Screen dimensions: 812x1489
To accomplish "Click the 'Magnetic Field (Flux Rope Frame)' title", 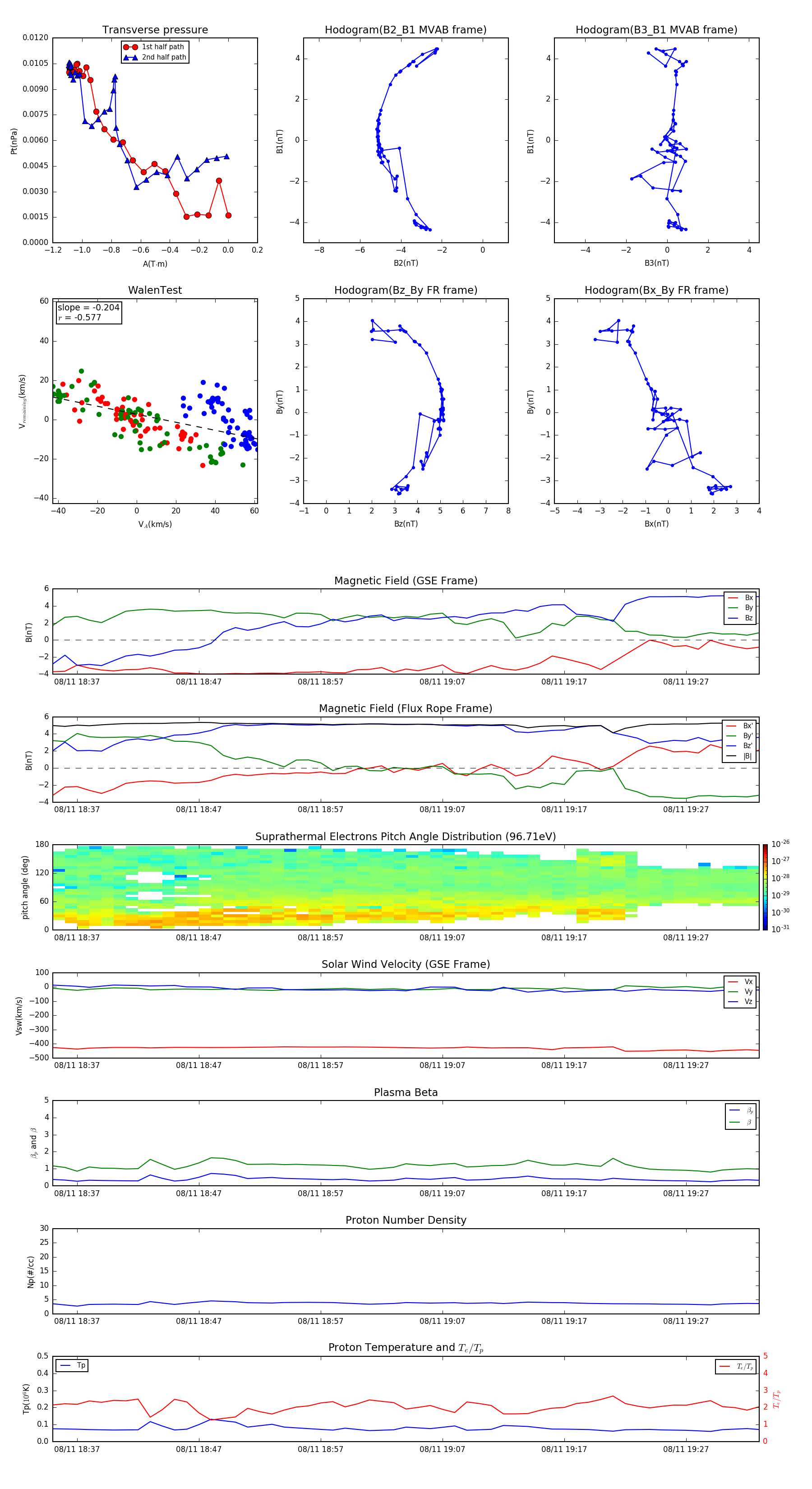I will click(x=406, y=709).
